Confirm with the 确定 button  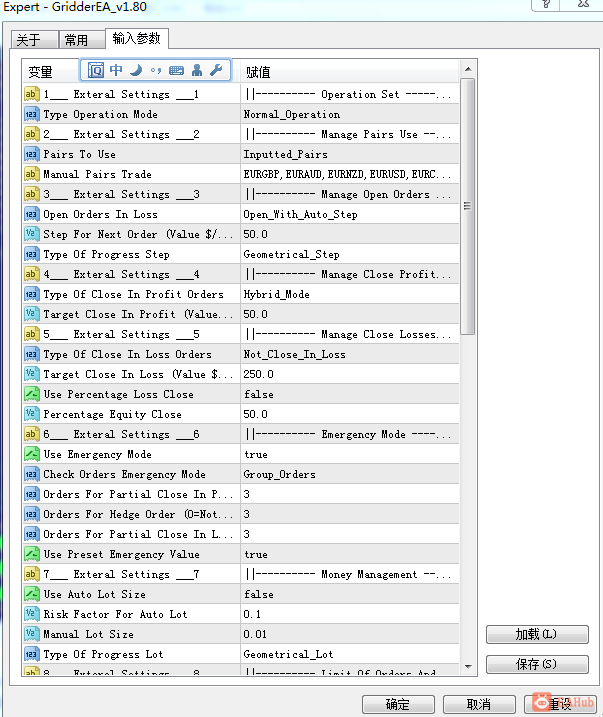tap(398, 704)
